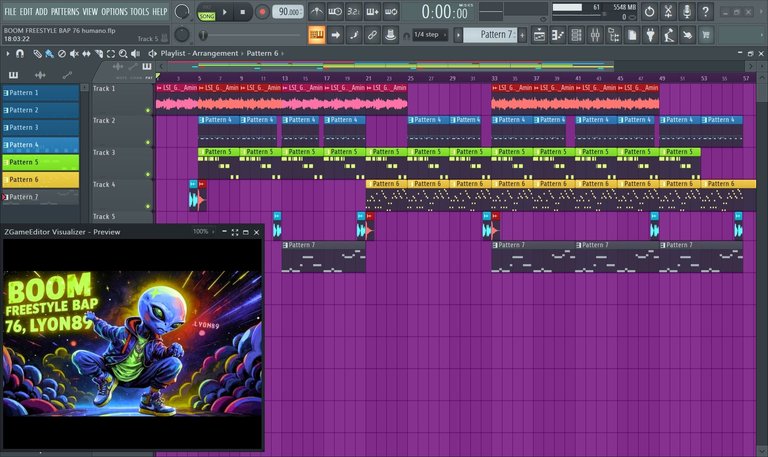Viewport: 768px width, 457px height.
Task: Toggle the overdub recording icon
Action: click(x=372, y=11)
